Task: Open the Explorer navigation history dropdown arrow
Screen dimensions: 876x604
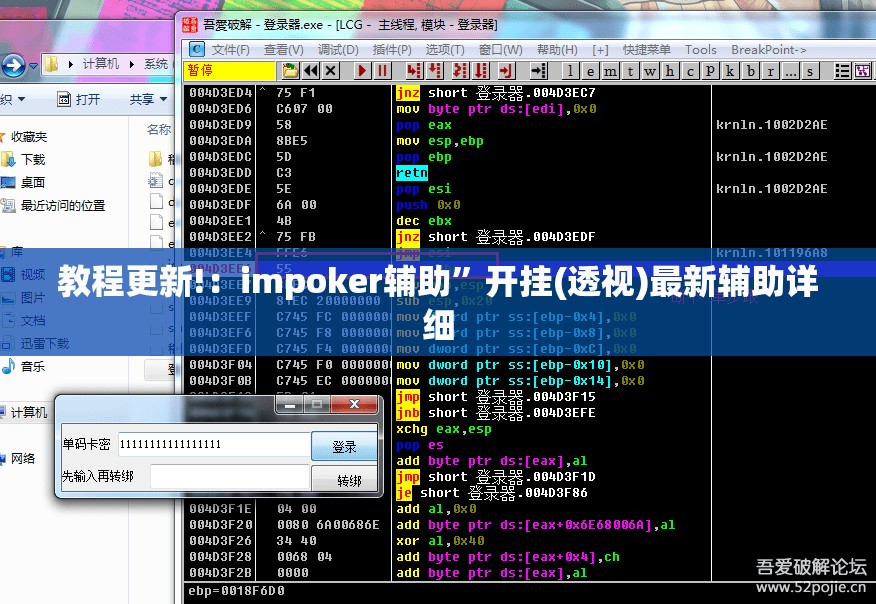Action: click(33, 66)
